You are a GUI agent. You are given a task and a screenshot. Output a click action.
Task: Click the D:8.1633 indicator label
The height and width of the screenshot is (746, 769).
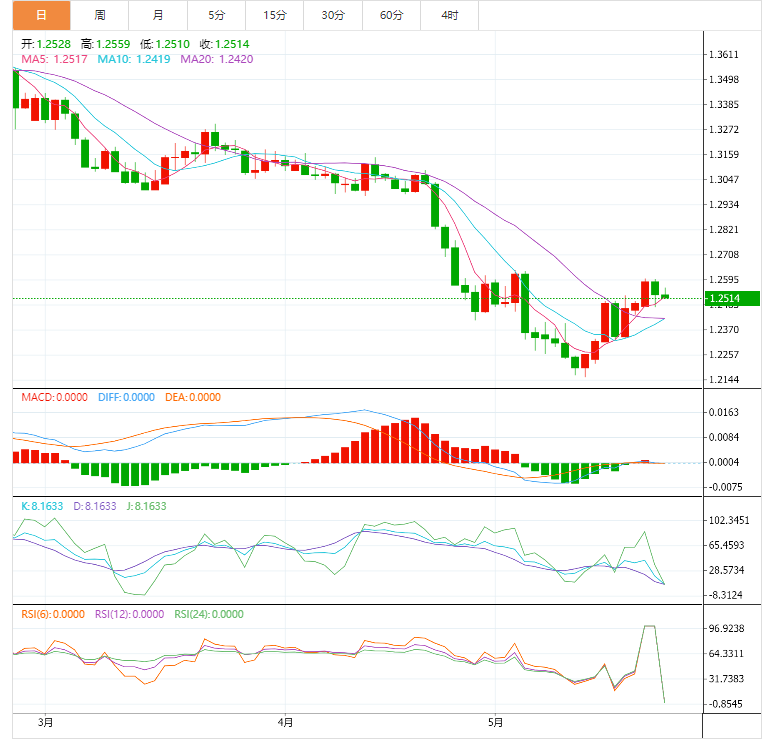[95, 506]
